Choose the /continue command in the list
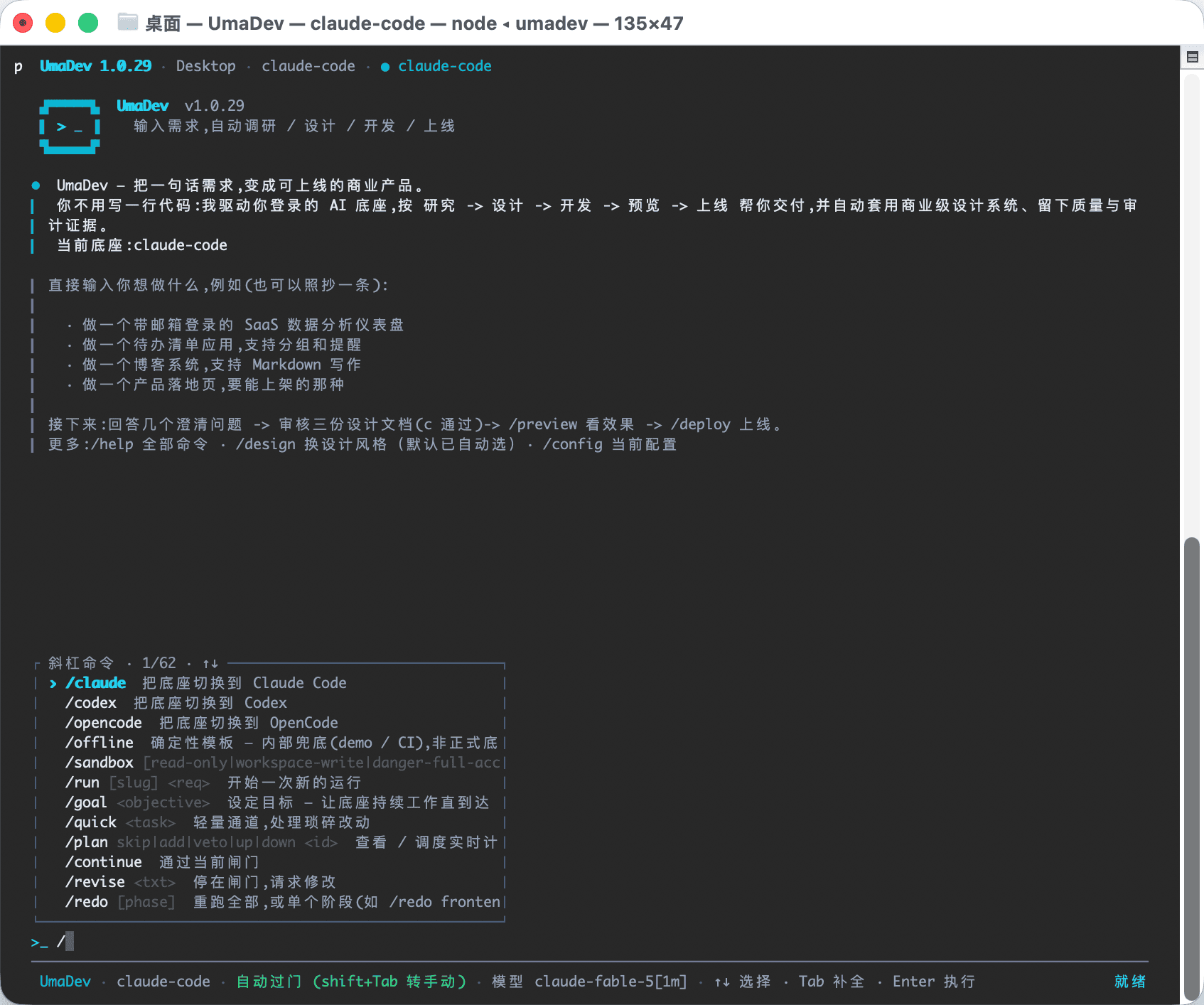The image size is (1204, 1005). (x=270, y=862)
